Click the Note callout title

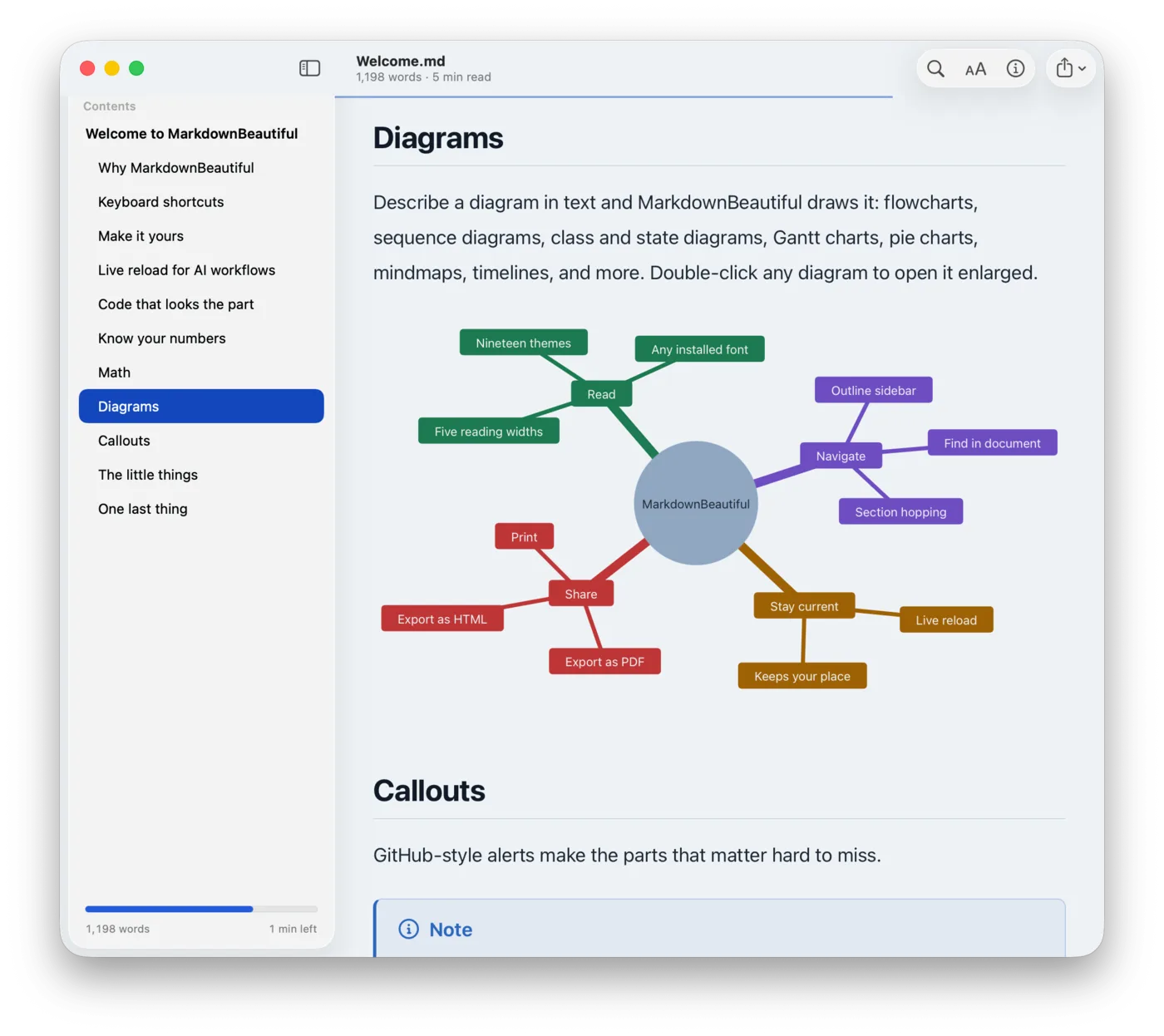pos(451,930)
